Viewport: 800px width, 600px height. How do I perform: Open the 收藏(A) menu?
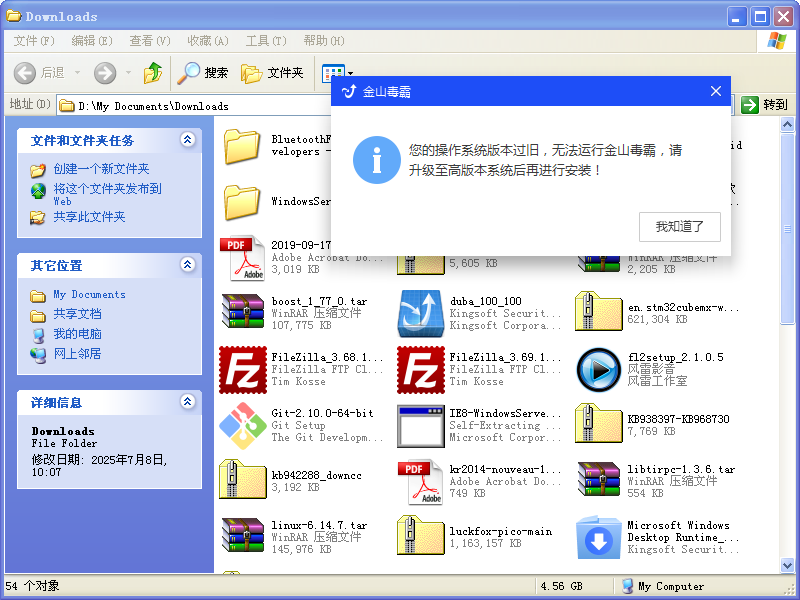(x=208, y=41)
